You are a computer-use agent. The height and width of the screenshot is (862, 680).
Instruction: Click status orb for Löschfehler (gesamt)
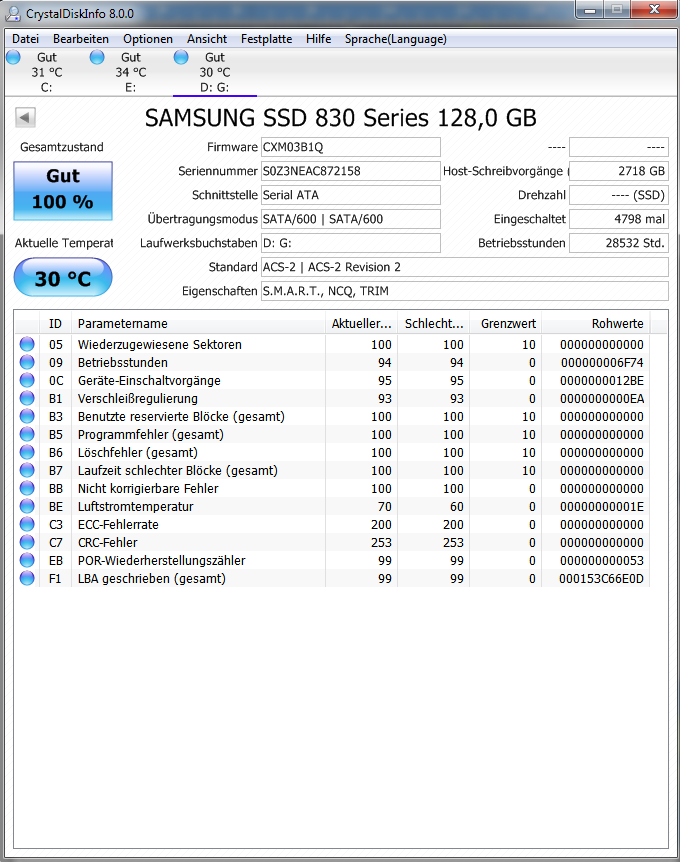[x=27, y=452]
